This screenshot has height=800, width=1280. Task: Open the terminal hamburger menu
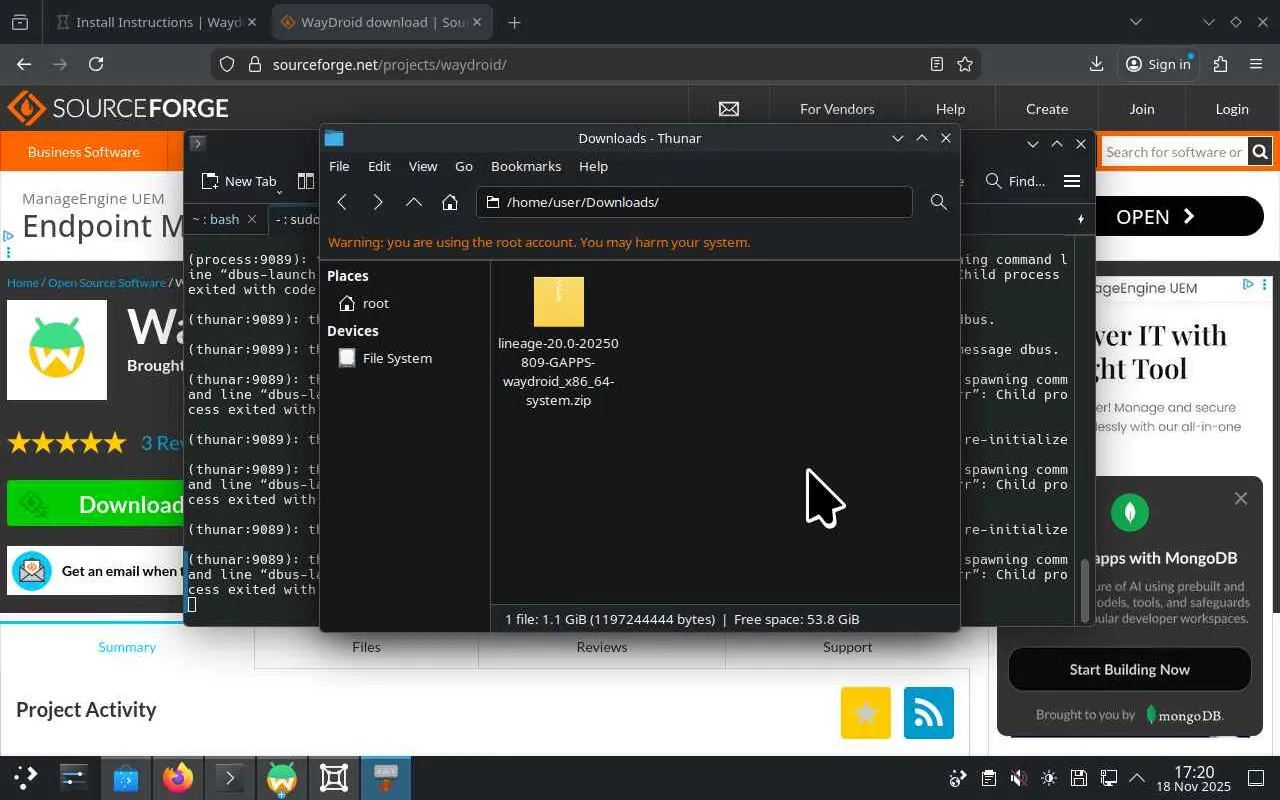click(1072, 181)
